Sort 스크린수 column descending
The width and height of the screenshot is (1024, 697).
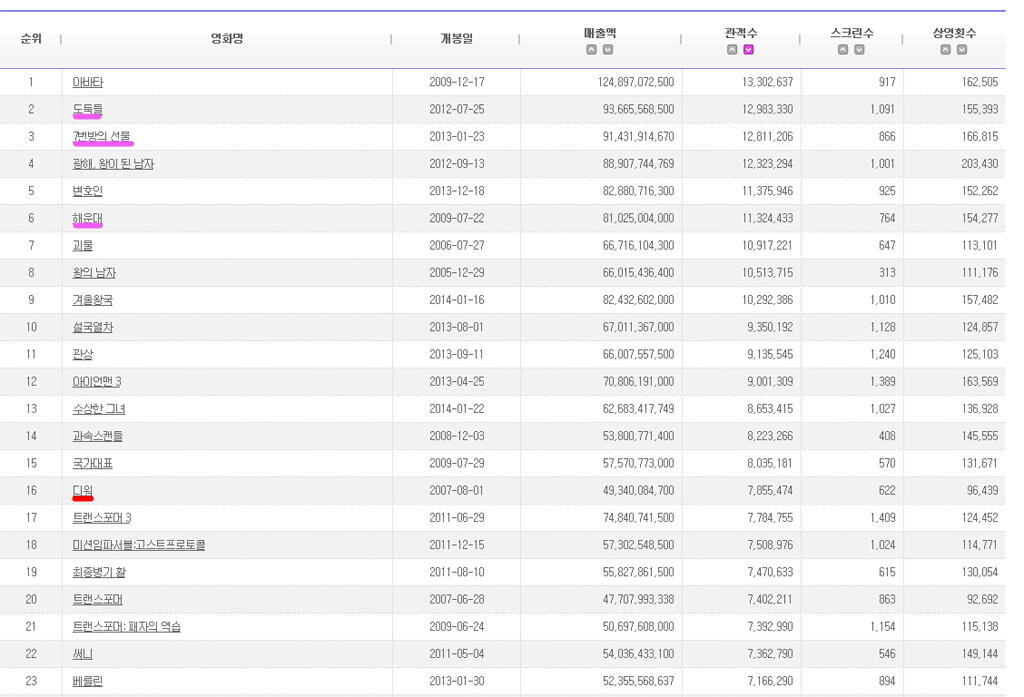click(859, 50)
